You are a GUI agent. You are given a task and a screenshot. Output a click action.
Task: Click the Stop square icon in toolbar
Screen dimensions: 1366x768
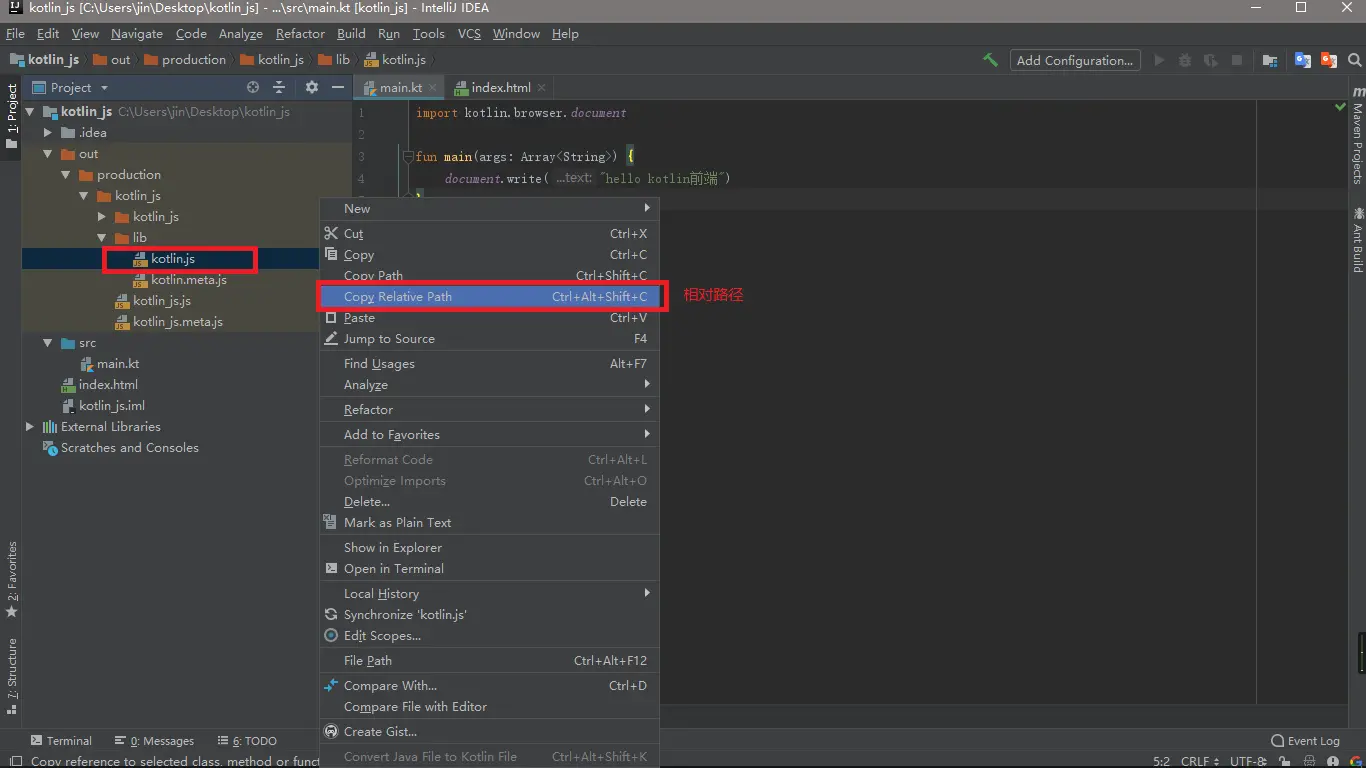(1237, 60)
